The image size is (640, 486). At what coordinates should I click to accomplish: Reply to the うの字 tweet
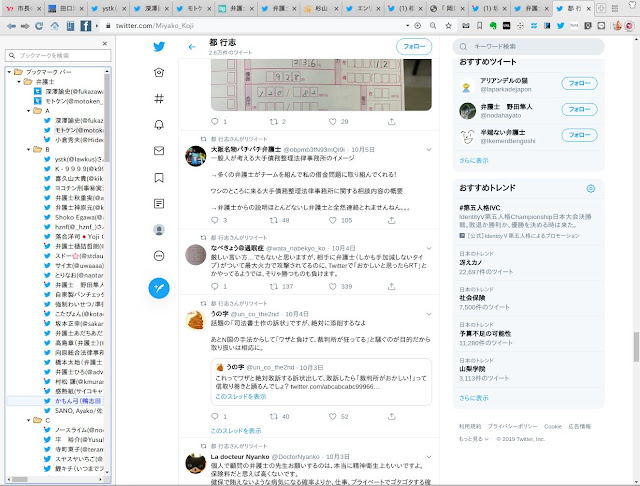[215, 416]
